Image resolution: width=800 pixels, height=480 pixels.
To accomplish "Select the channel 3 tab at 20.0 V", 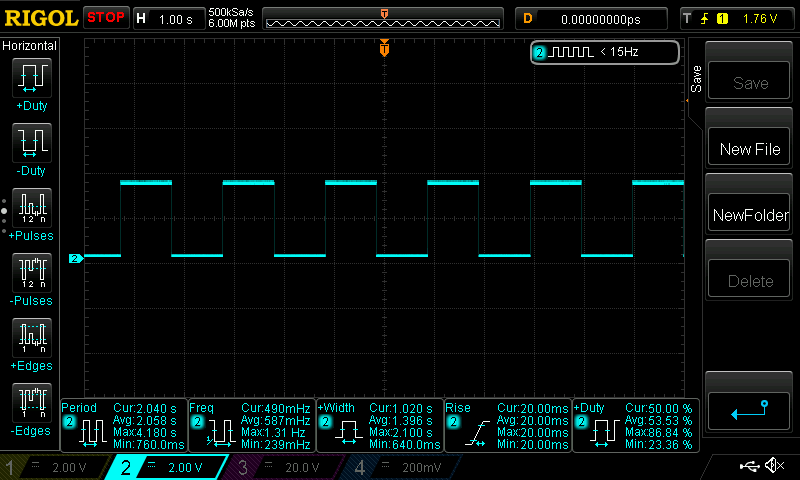I will pos(286,467).
